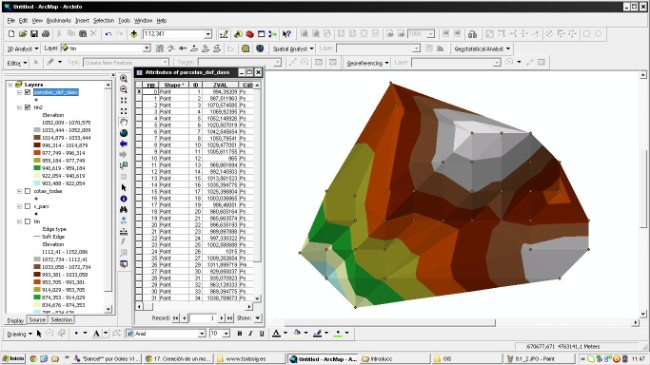Select the Zoom In tool
This screenshot has height=365, width=650.
pyautogui.click(x=124, y=78)
